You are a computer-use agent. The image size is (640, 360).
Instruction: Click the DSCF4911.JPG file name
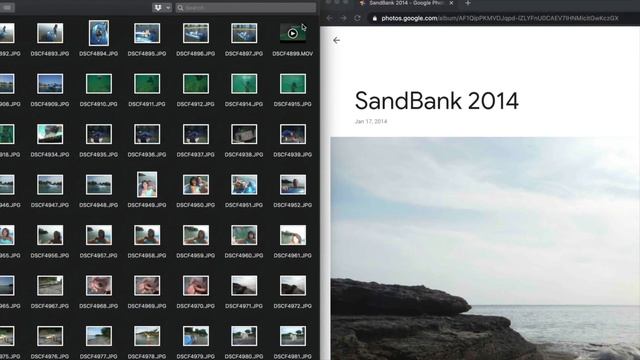coord(147,104)
